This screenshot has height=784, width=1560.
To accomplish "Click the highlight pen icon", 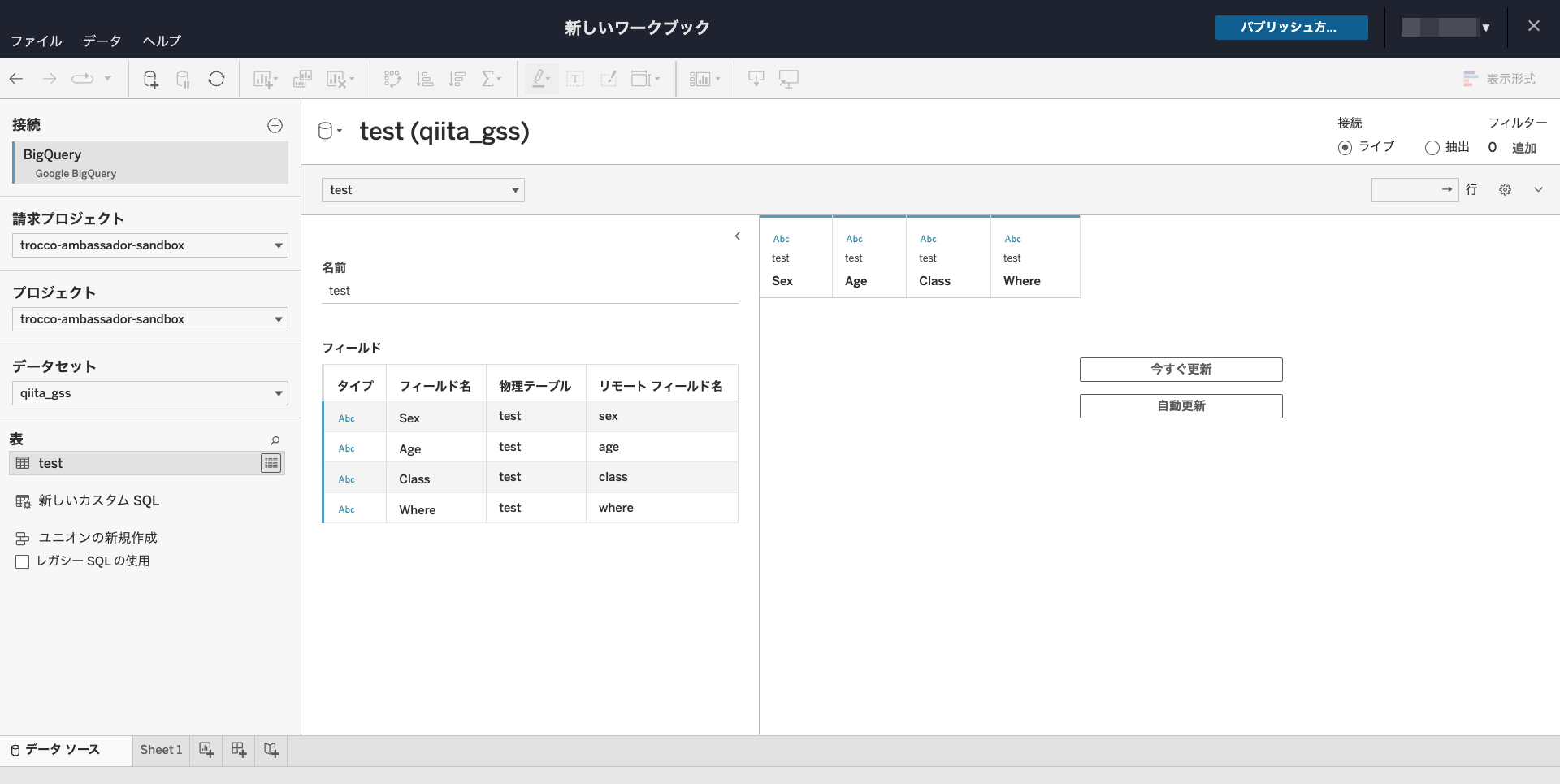I will 540,79.
